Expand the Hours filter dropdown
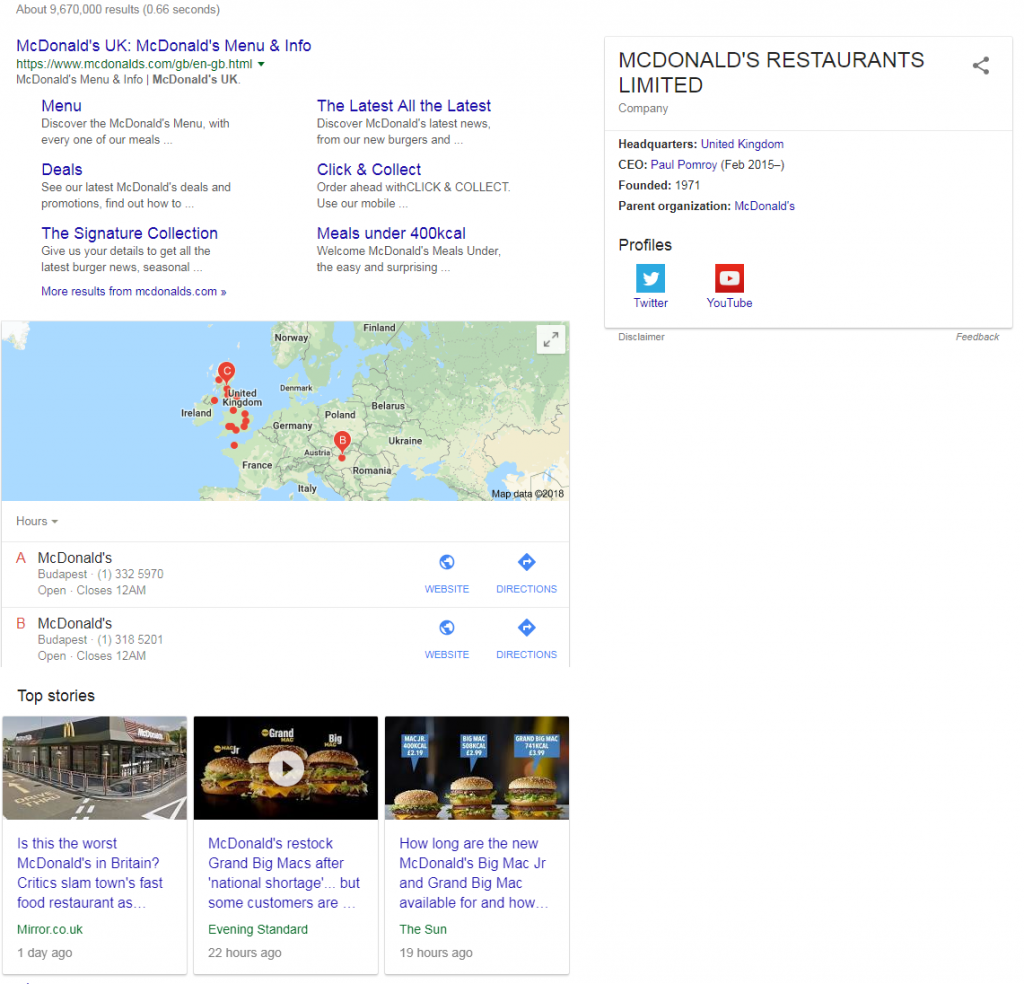1024x984 pixels. pos(37,521)
